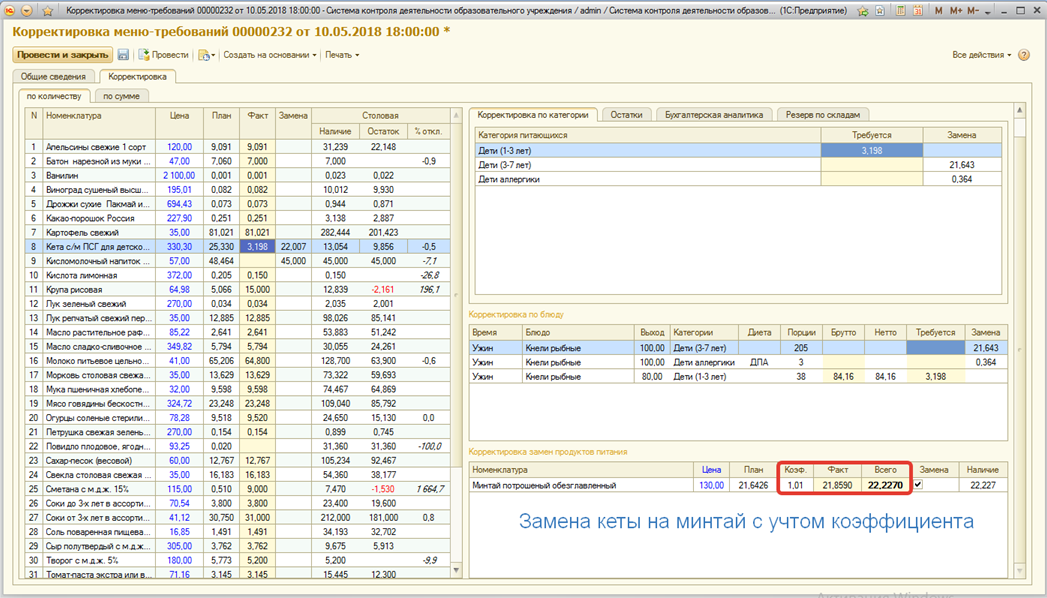This screenshot has width=1047, height=598.
Task: Add to favorites star with green arrow
Action: [863, 11]
